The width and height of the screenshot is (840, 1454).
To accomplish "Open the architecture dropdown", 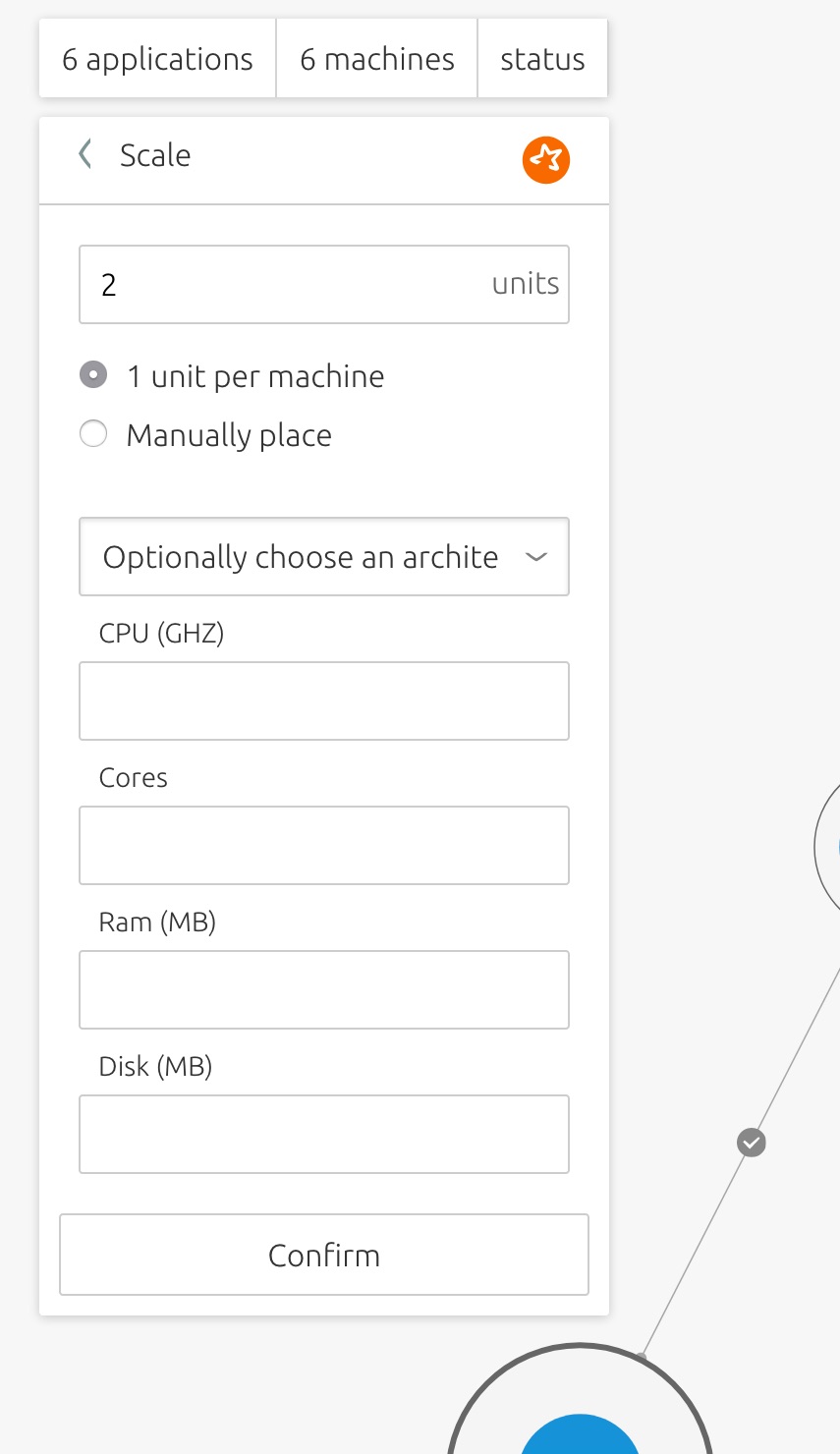I will coord(324,557).
